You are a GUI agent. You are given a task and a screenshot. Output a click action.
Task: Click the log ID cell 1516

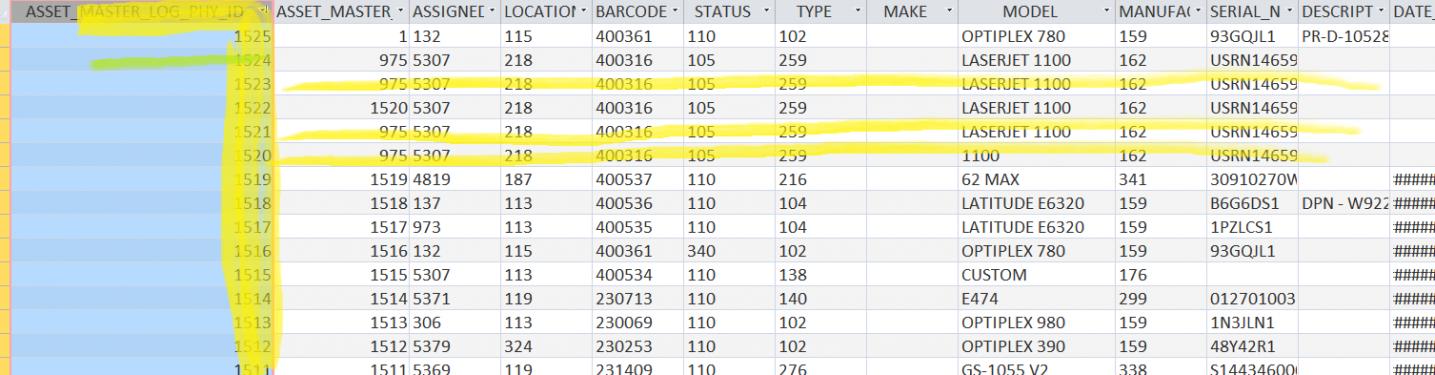click(142, 250)
